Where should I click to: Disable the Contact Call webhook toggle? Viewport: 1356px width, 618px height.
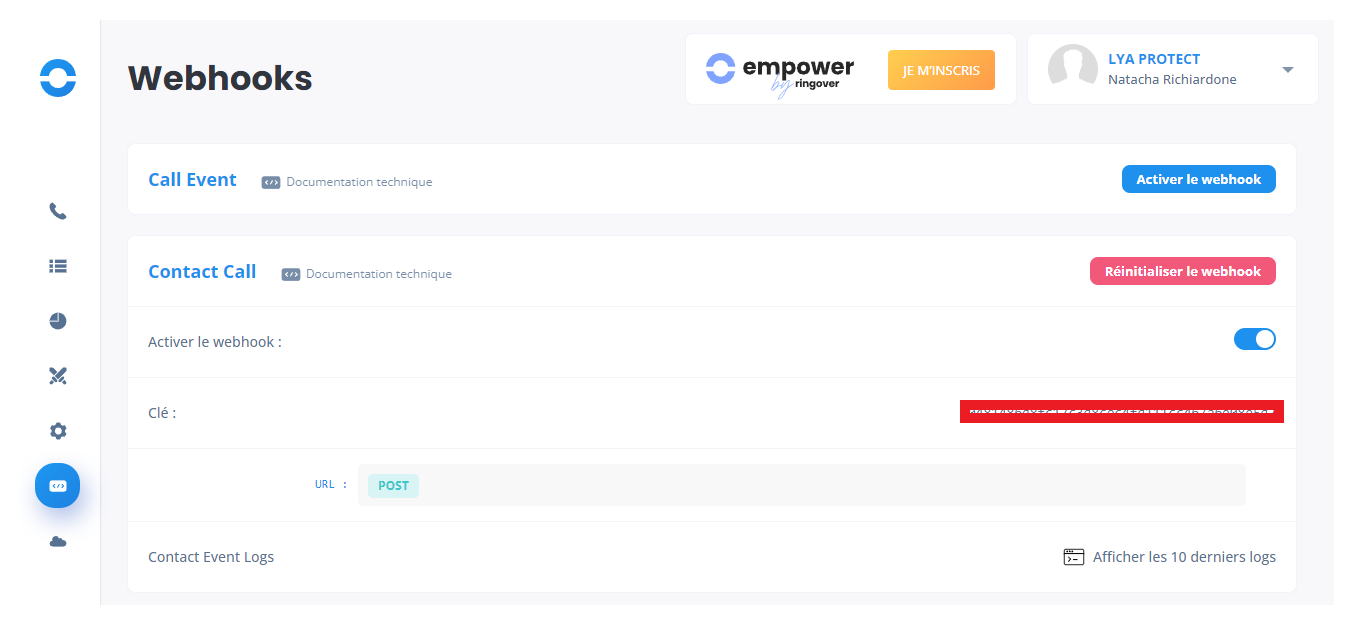1255,339
